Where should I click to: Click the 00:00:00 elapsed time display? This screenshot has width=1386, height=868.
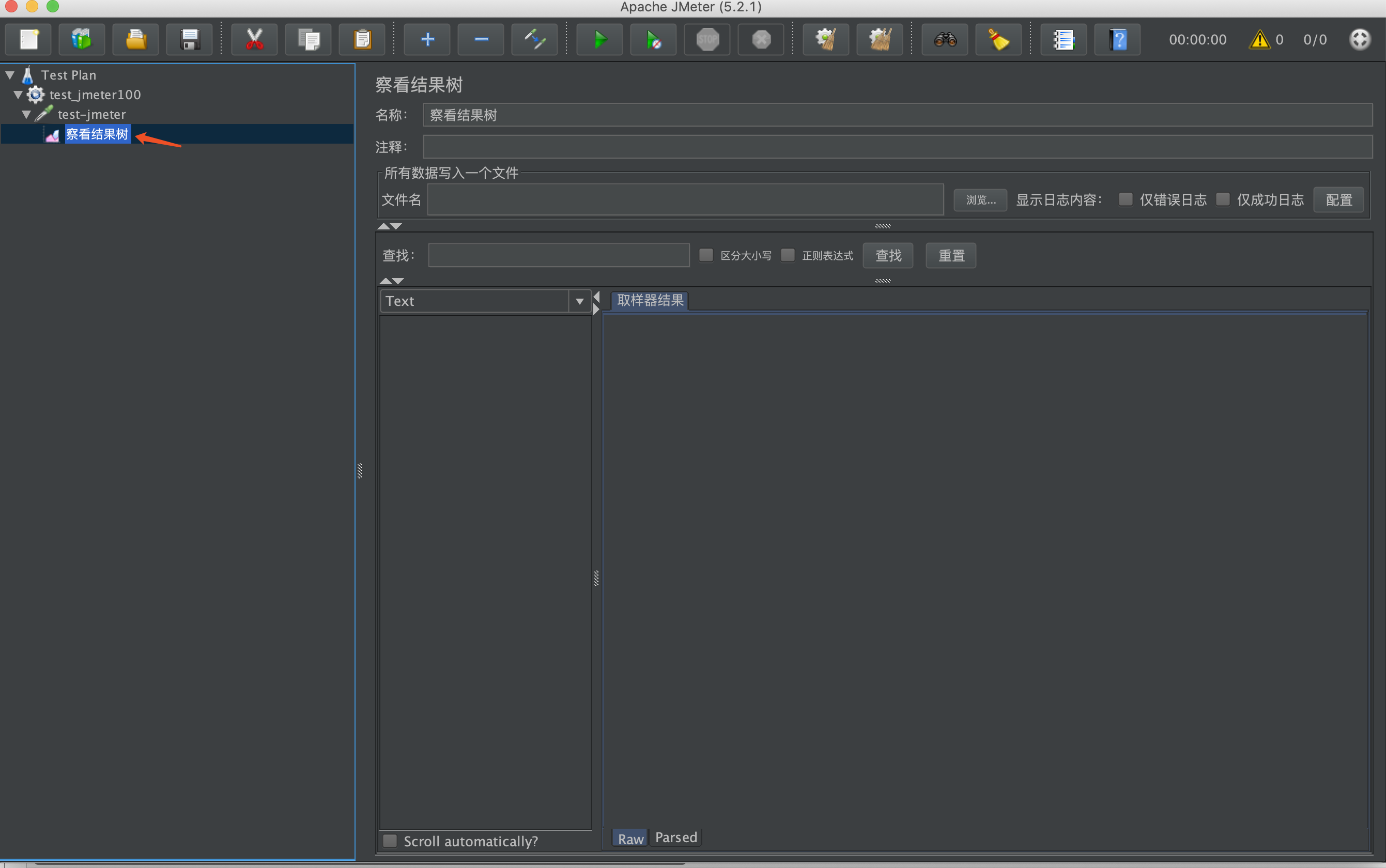[1197, 40]
